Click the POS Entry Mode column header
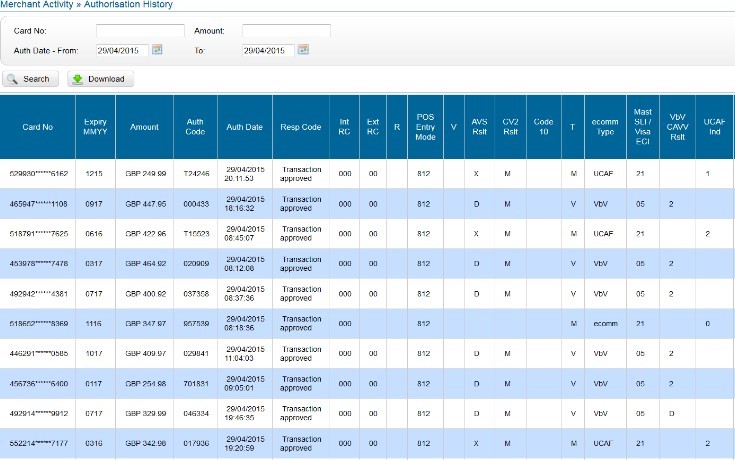 tap(425, 127)
